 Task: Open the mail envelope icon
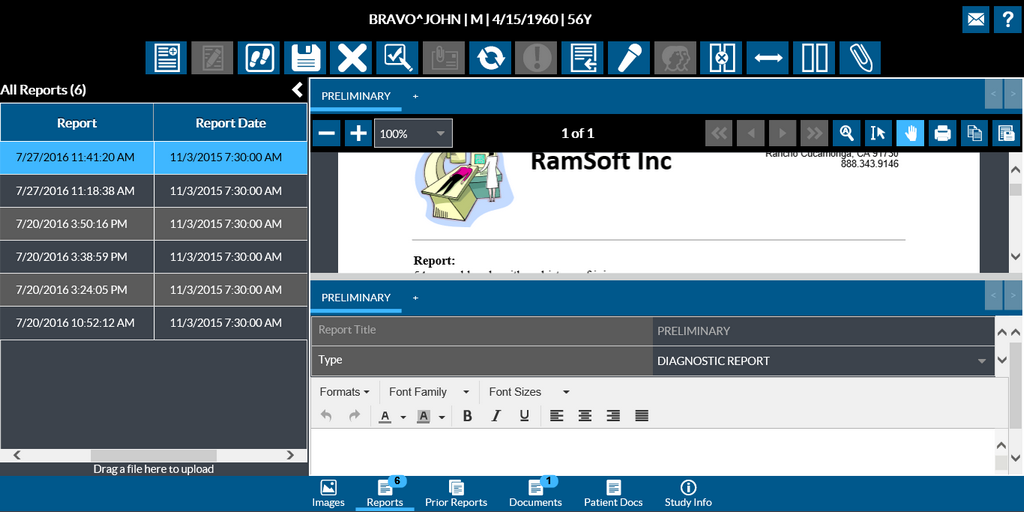pyautogui.click(x=976, y=18)
